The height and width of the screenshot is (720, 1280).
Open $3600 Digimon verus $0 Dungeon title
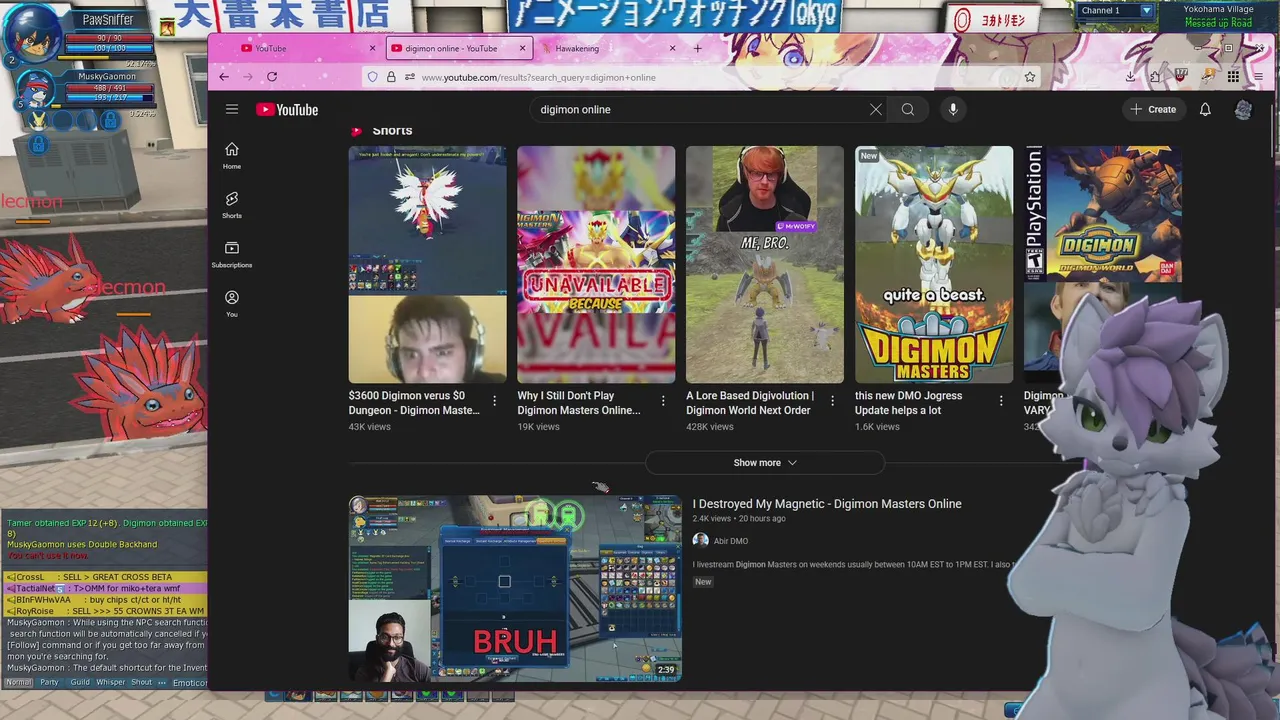tap(414, 403)
